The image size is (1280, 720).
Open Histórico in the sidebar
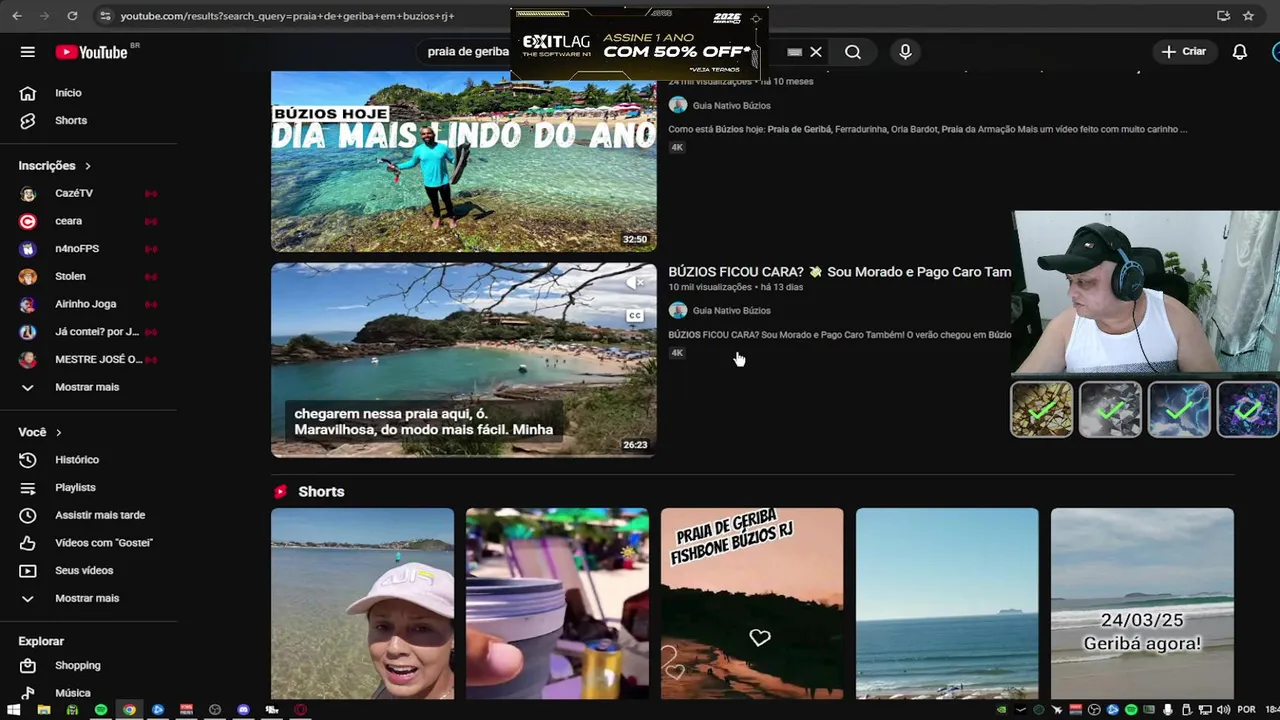coord(77,460)
